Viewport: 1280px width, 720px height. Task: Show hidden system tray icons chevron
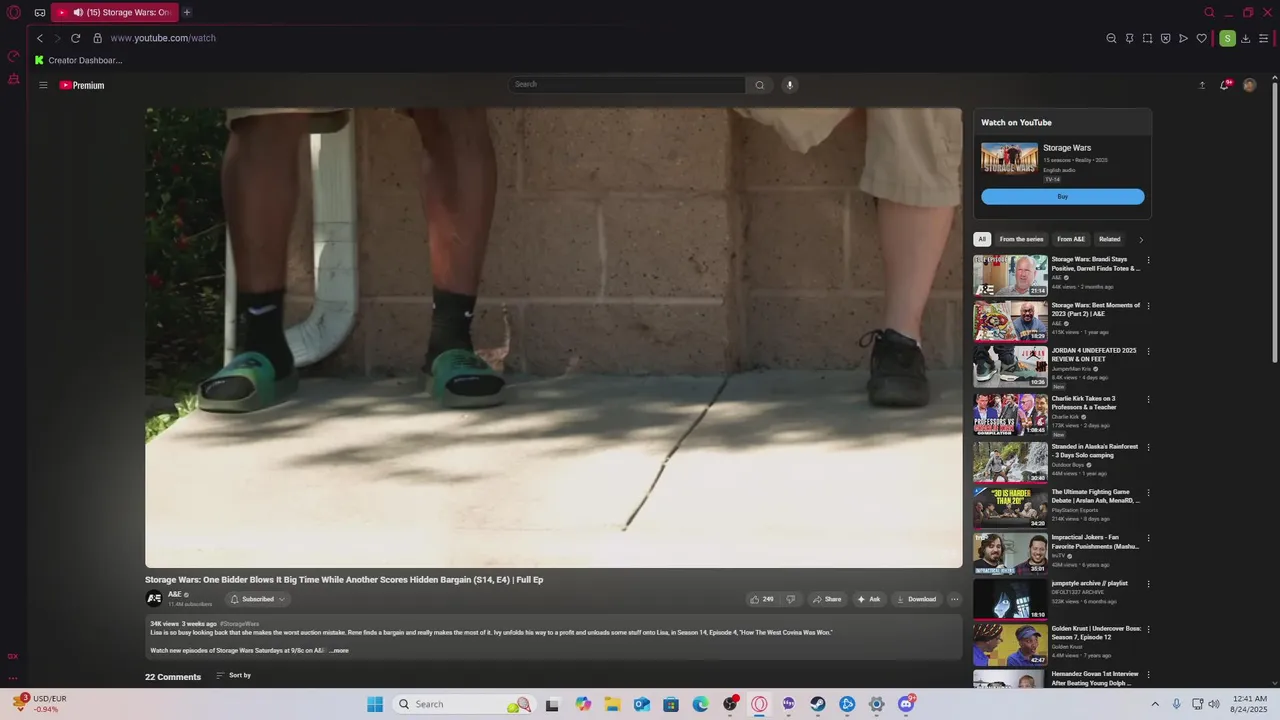point(1155,704)
